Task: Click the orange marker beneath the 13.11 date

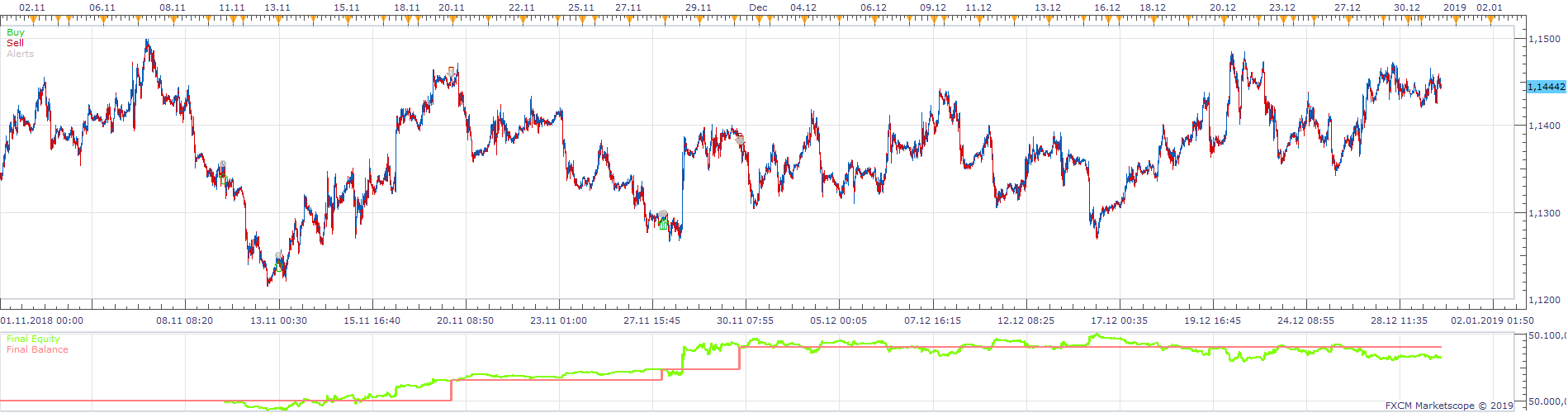Action: (278, 19)
